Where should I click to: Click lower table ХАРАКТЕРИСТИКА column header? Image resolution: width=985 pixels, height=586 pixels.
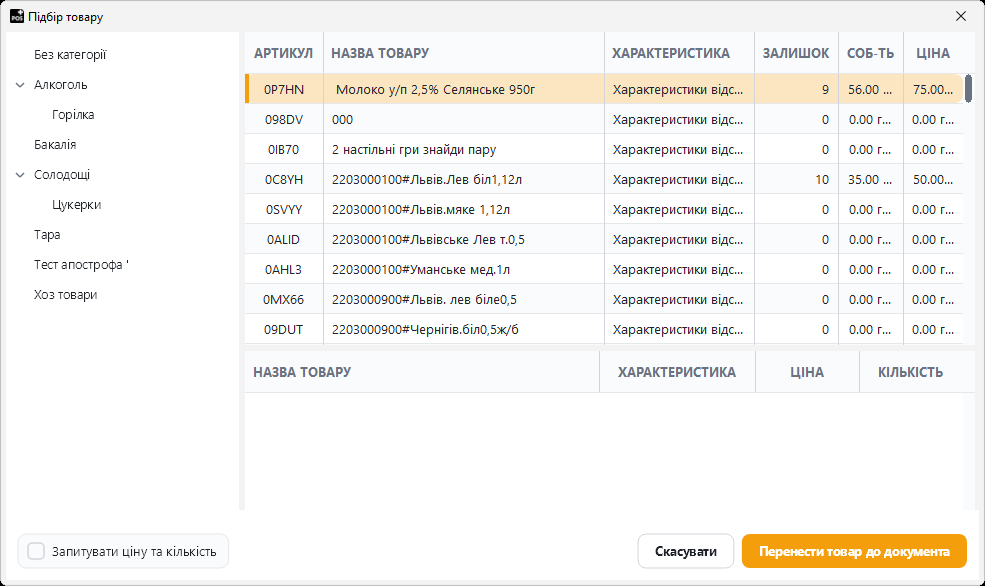[x=677, y=372]
